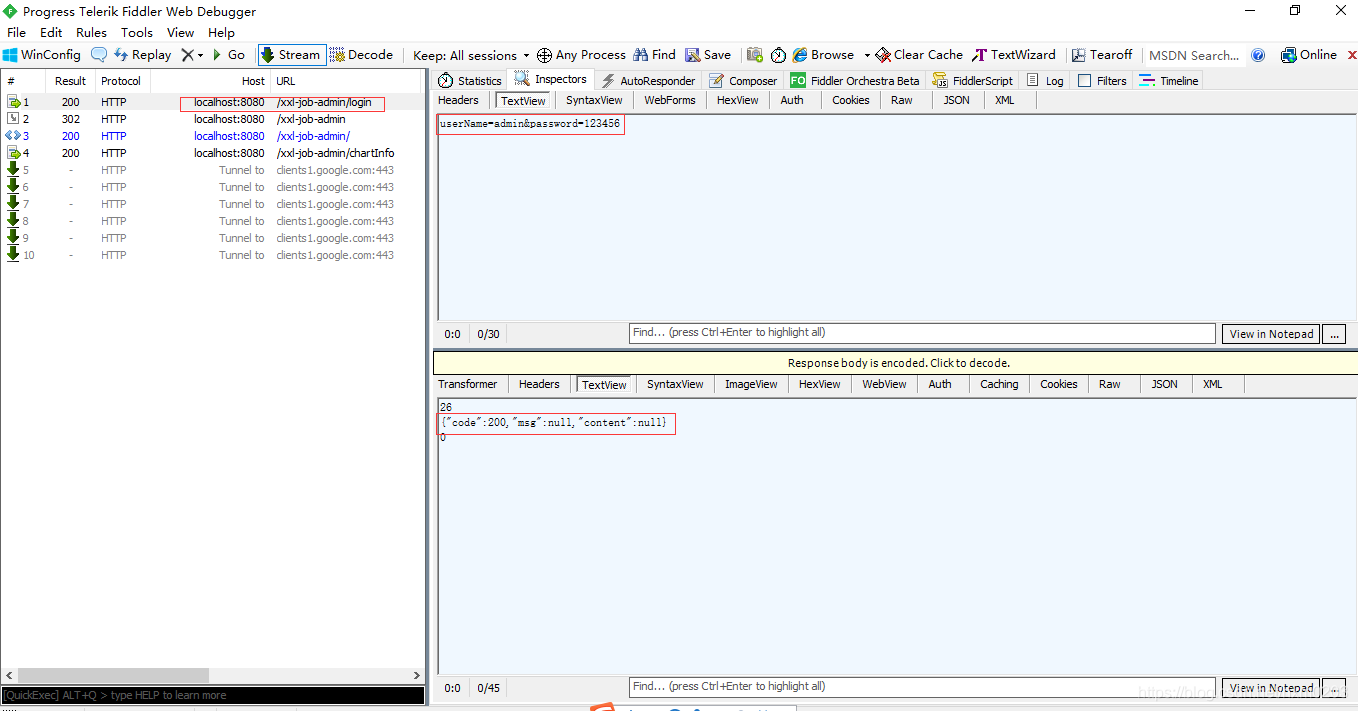Image resolution: width=1358 pixels, height=711 pixels.
Task: Select response ImageView tab
Action: [x=751, y=384]
